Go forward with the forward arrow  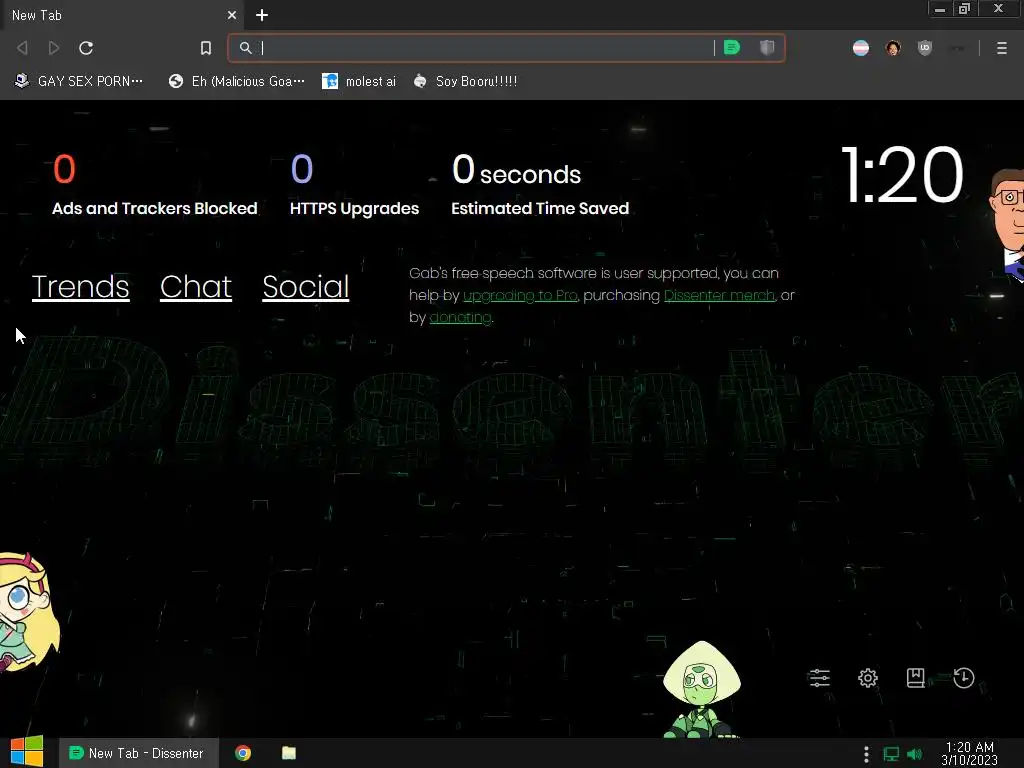coord(54,48)
